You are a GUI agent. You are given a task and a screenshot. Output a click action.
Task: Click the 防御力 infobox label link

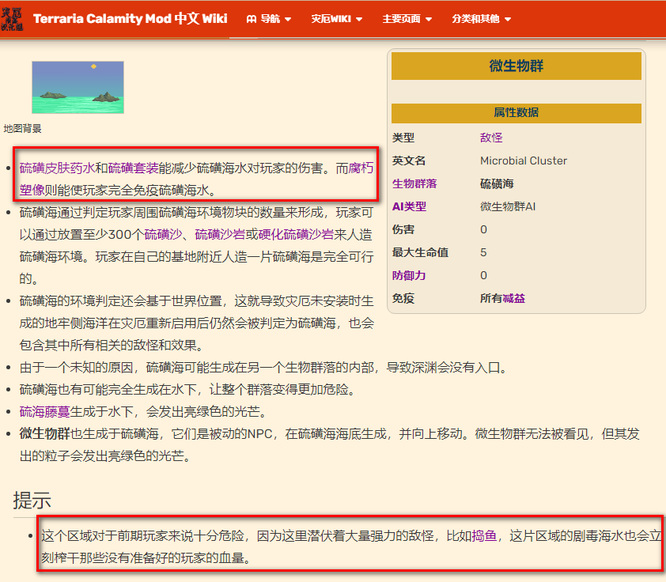click(x=409, y=275)
